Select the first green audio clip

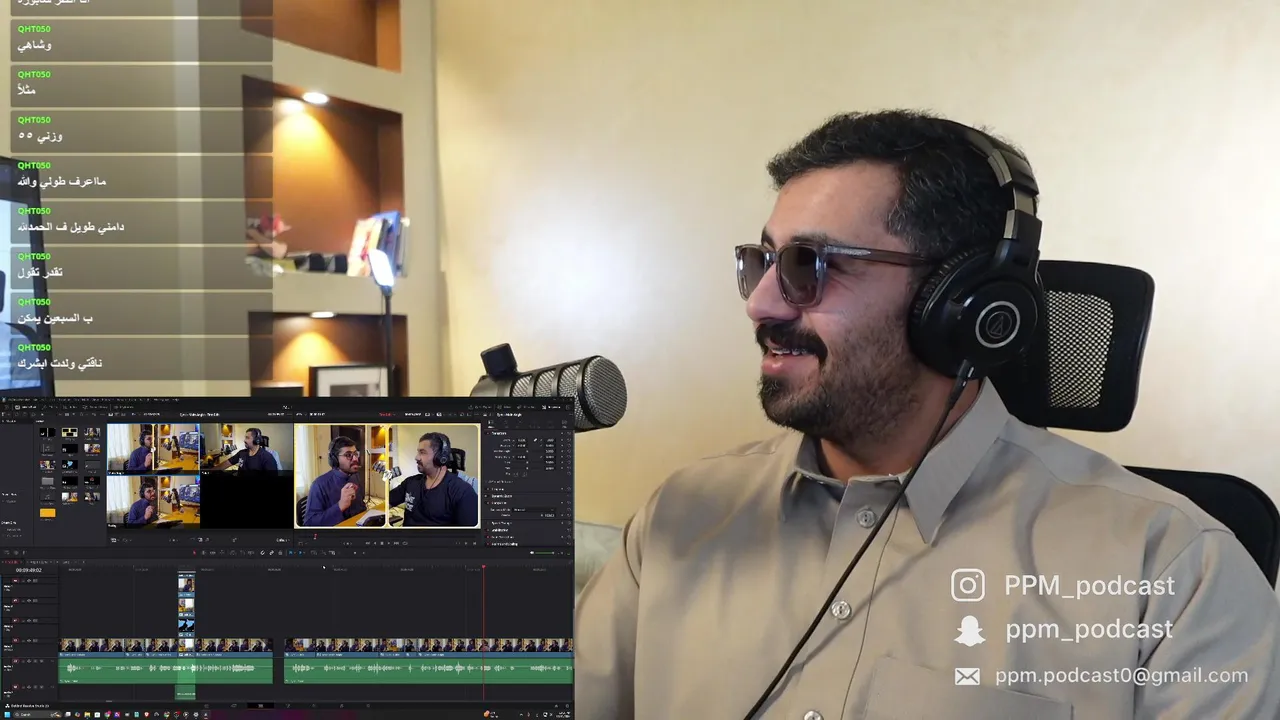[x=166, y=669]
